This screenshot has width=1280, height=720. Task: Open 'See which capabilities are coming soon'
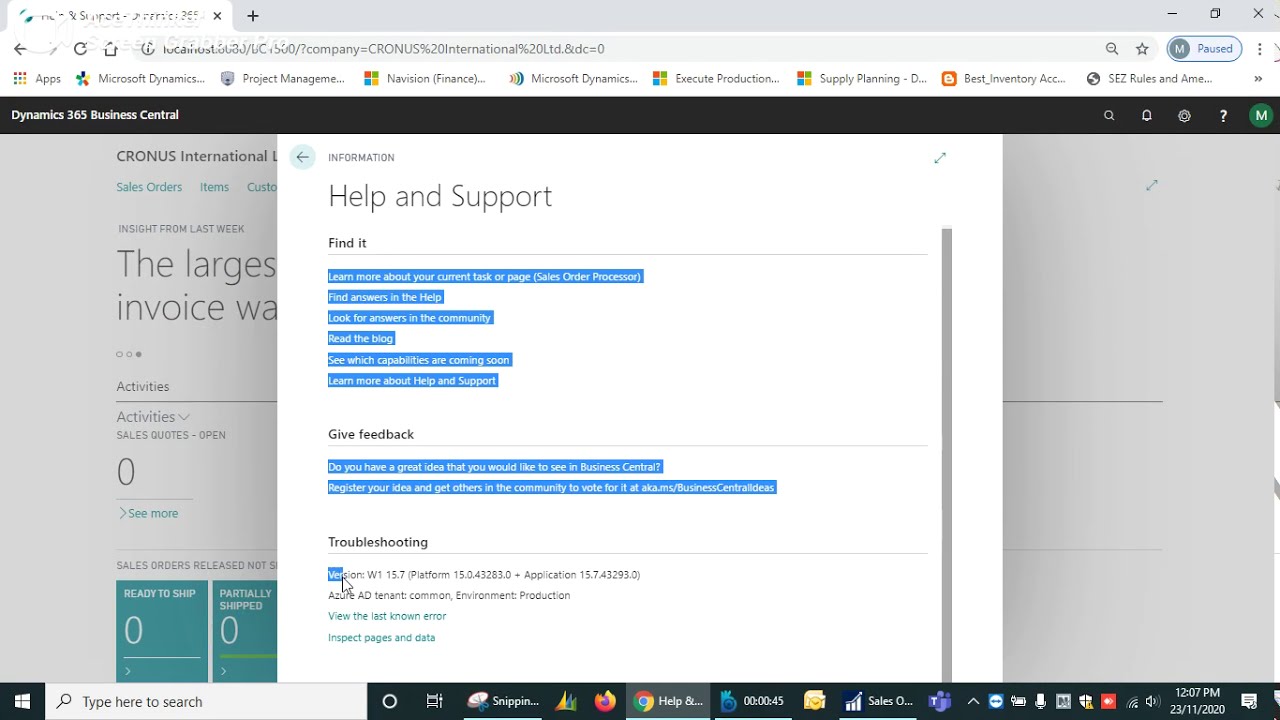click(420, 360)
